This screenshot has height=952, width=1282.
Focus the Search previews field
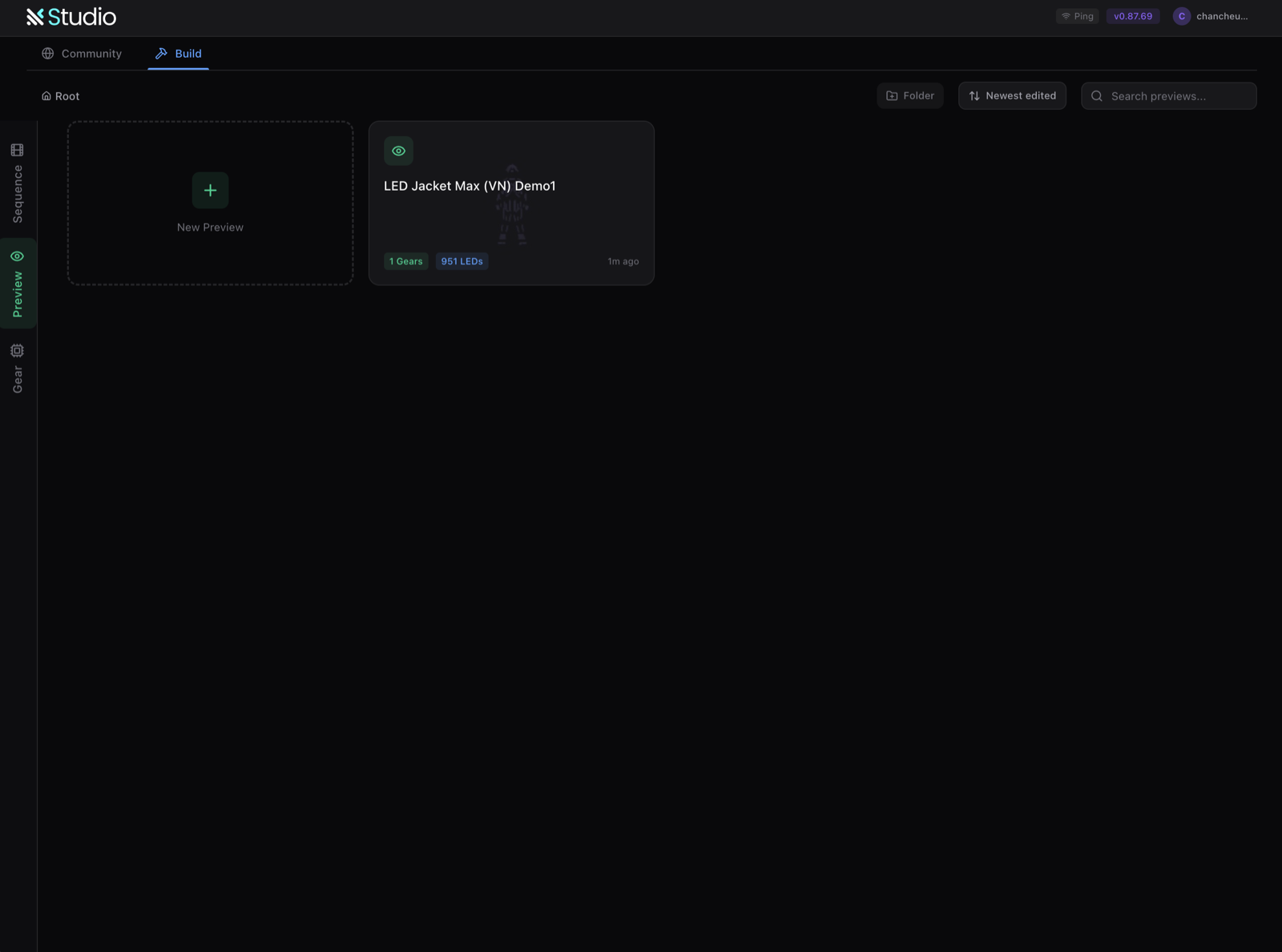(1168, 96)
